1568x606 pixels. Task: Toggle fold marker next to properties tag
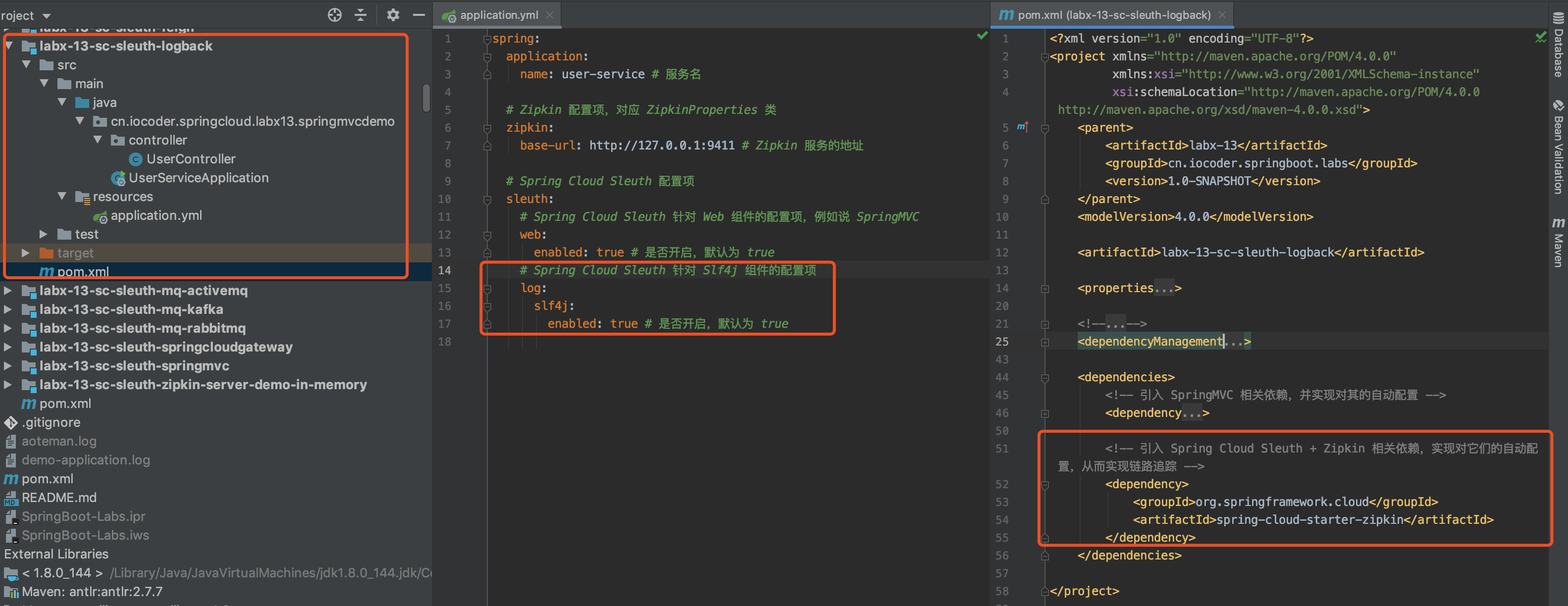click(1045, 289)
